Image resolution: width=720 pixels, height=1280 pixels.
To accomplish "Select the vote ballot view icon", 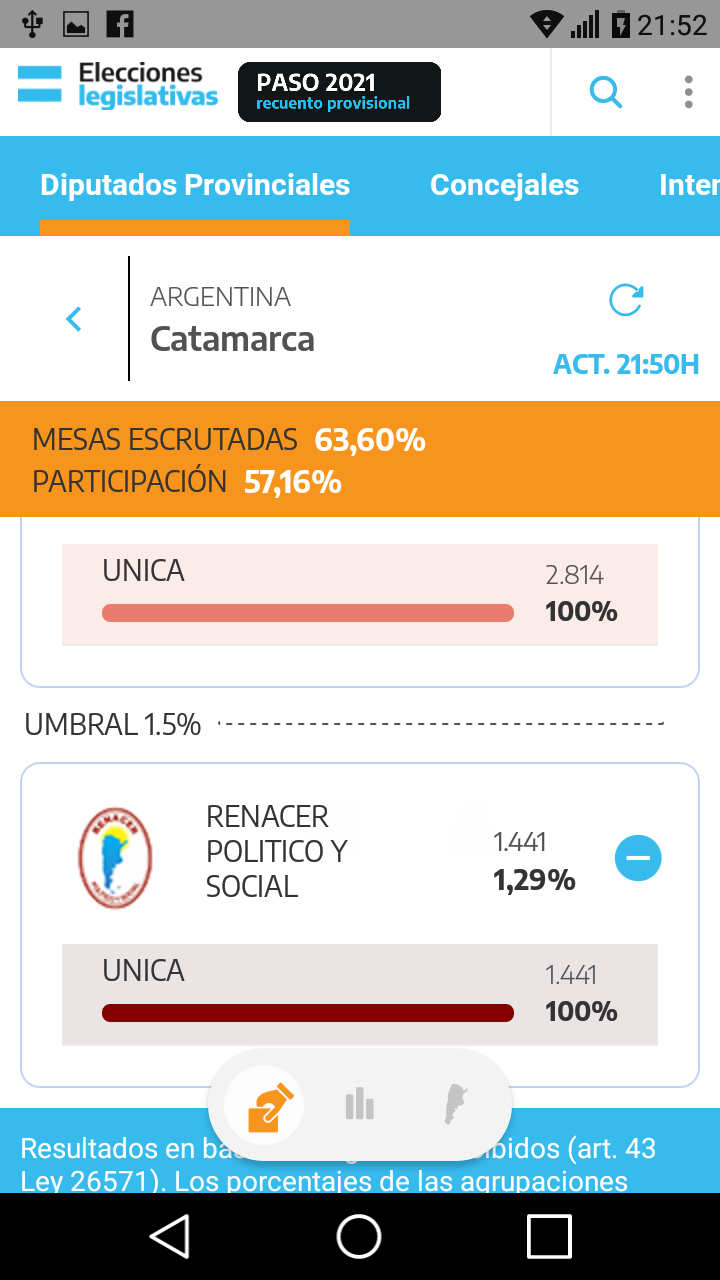I will (265, 1105).
